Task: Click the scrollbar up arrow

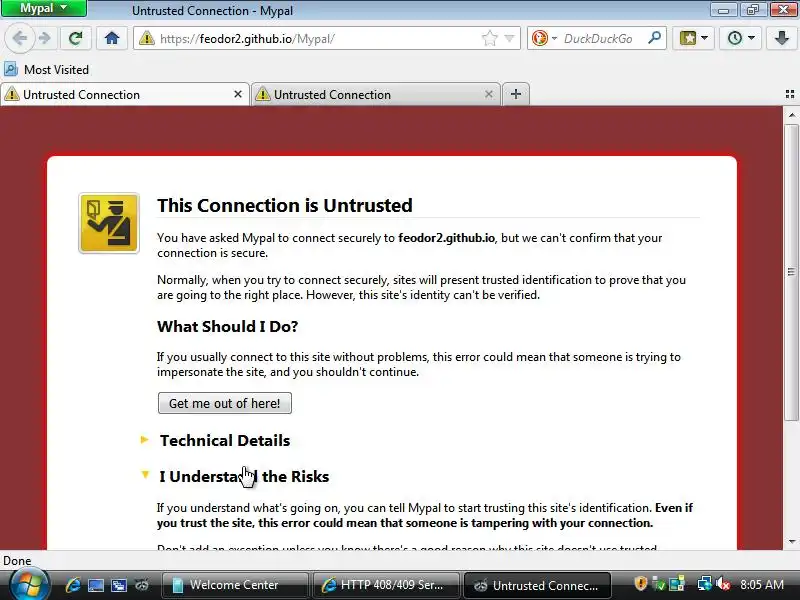Action: pos(791,115)
